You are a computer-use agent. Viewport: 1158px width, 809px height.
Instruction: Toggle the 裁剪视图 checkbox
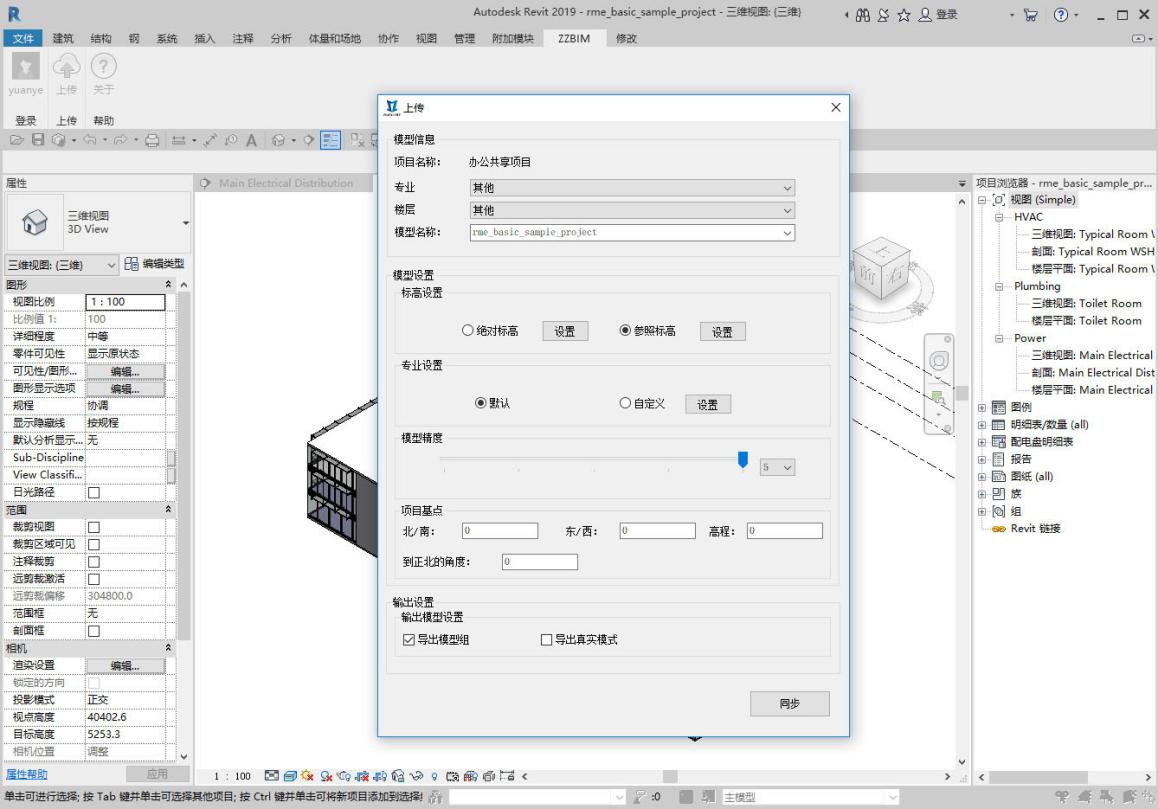click(x=94, y=527)
